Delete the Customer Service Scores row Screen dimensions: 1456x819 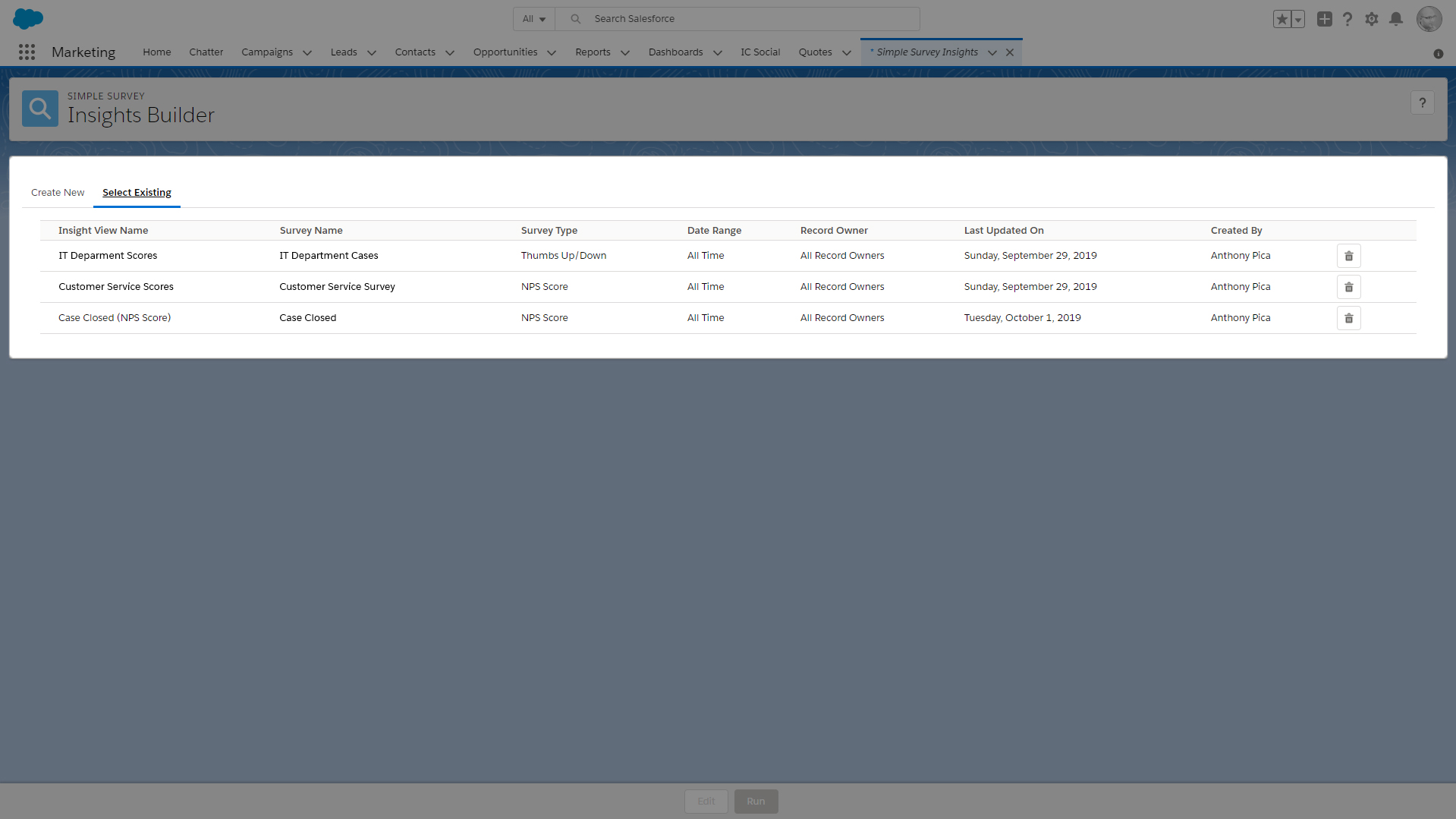(1348, 287)
